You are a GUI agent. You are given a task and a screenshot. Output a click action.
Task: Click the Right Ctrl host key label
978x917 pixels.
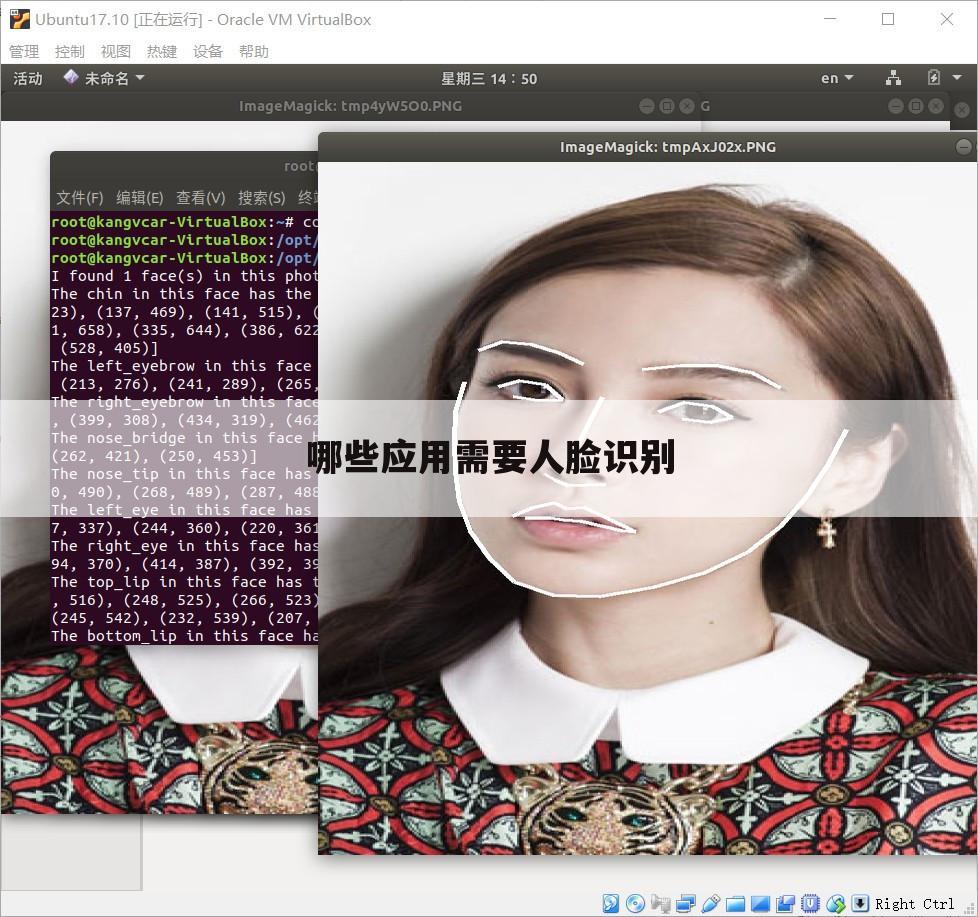pos(914,904)
